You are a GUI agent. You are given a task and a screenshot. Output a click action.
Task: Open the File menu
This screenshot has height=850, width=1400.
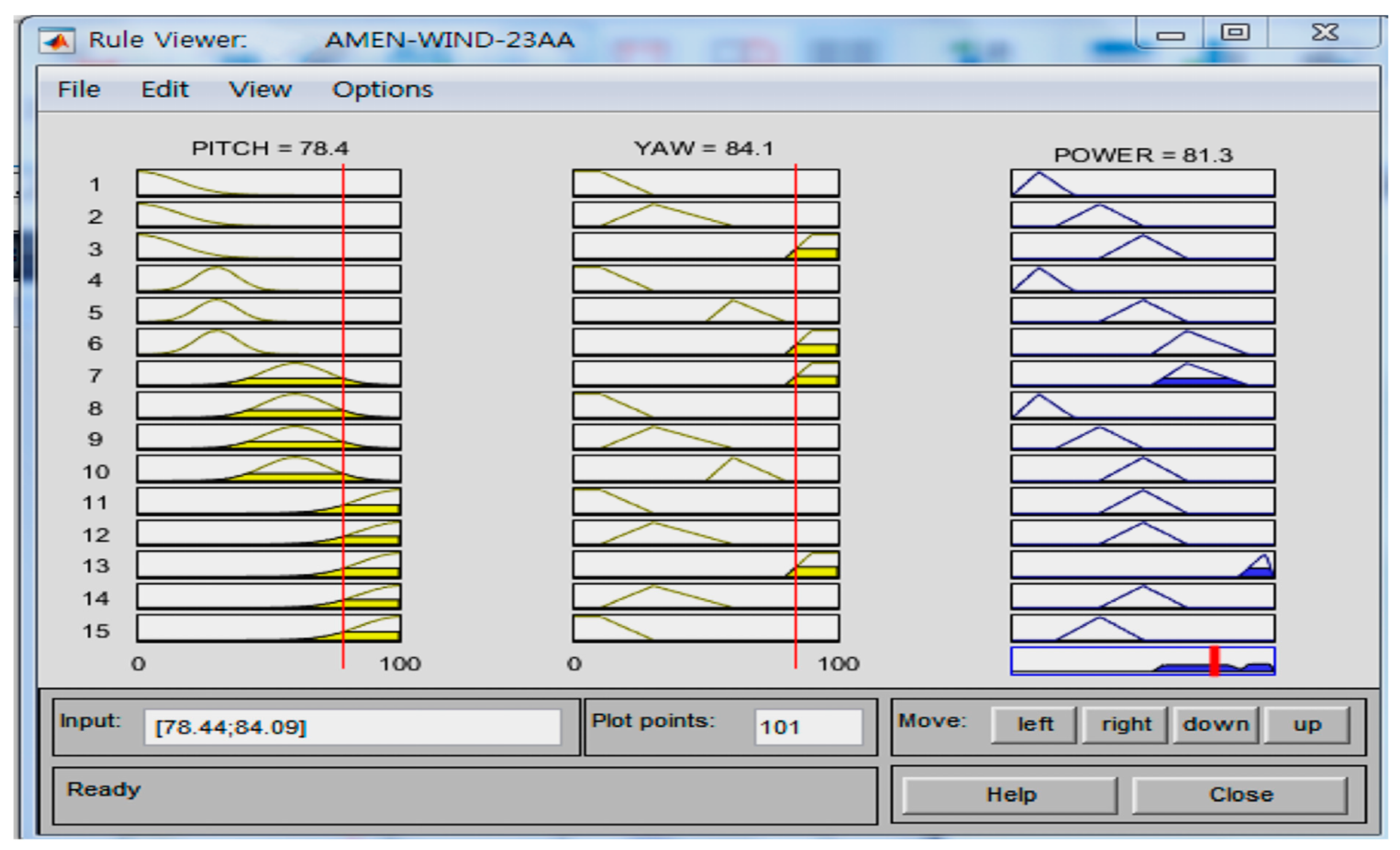click(79, 90)
